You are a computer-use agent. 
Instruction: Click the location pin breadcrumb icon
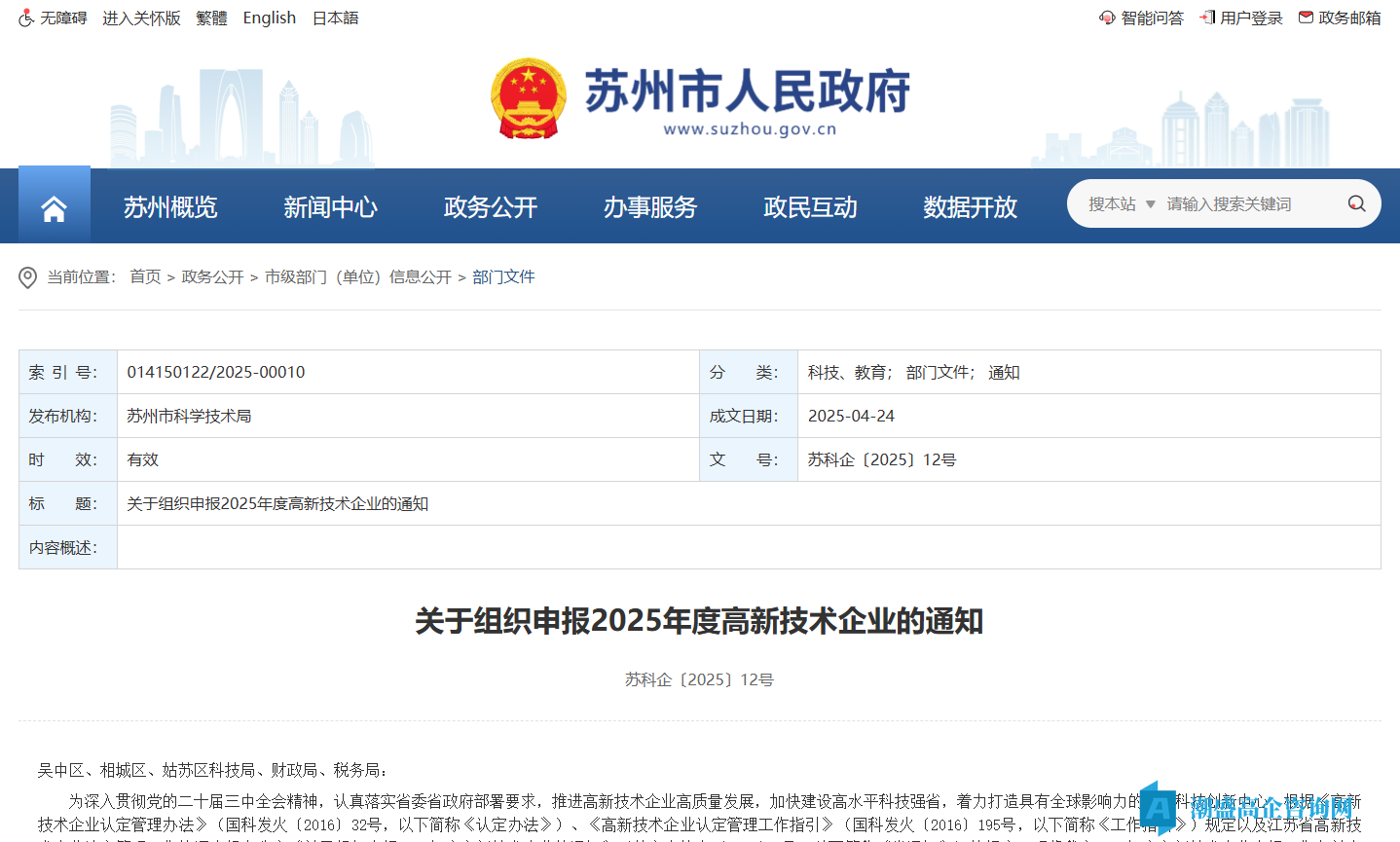tap(28, 277)
